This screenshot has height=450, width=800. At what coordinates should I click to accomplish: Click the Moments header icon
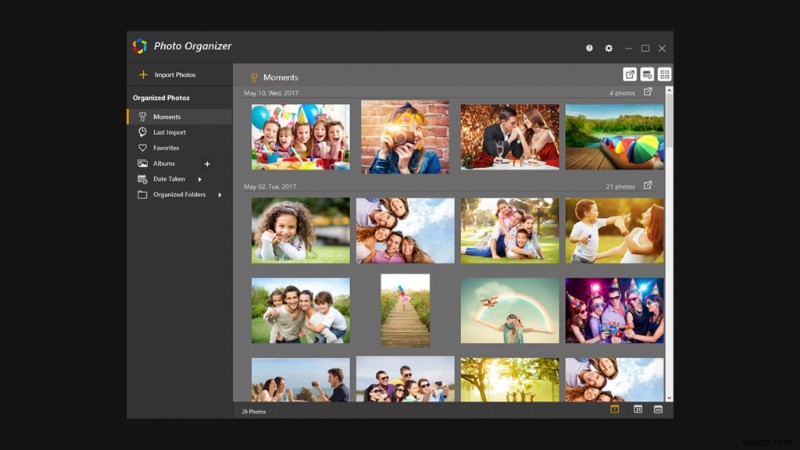(x=254, y=78)
